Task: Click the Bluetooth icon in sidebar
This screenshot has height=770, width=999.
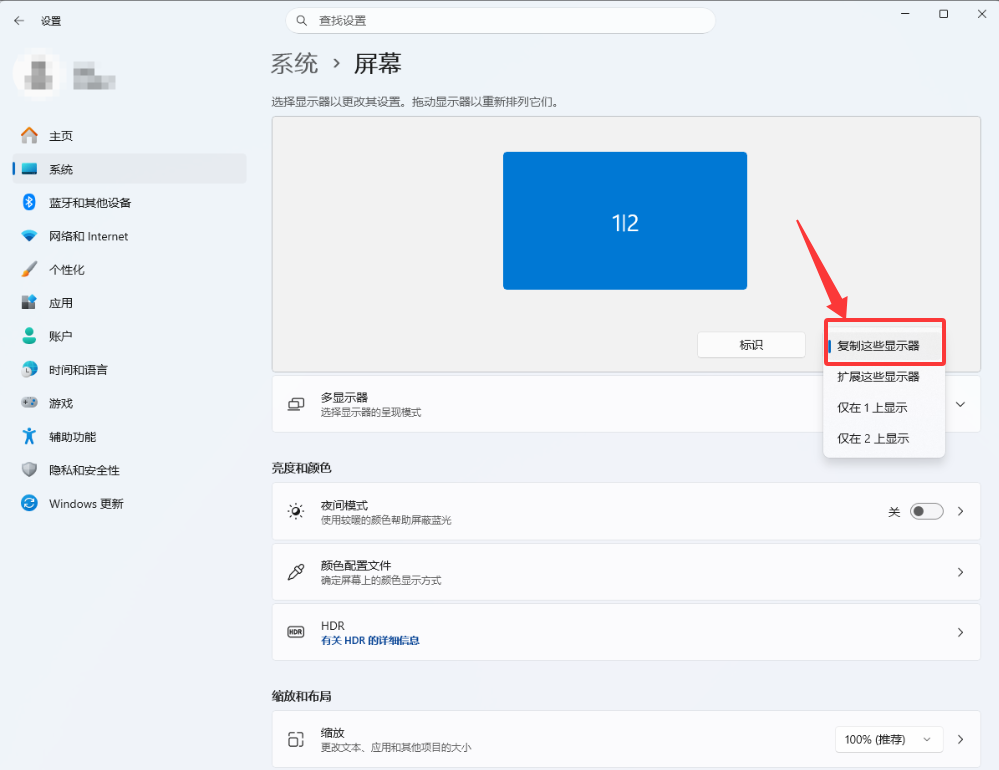Action: click(29, 203)
